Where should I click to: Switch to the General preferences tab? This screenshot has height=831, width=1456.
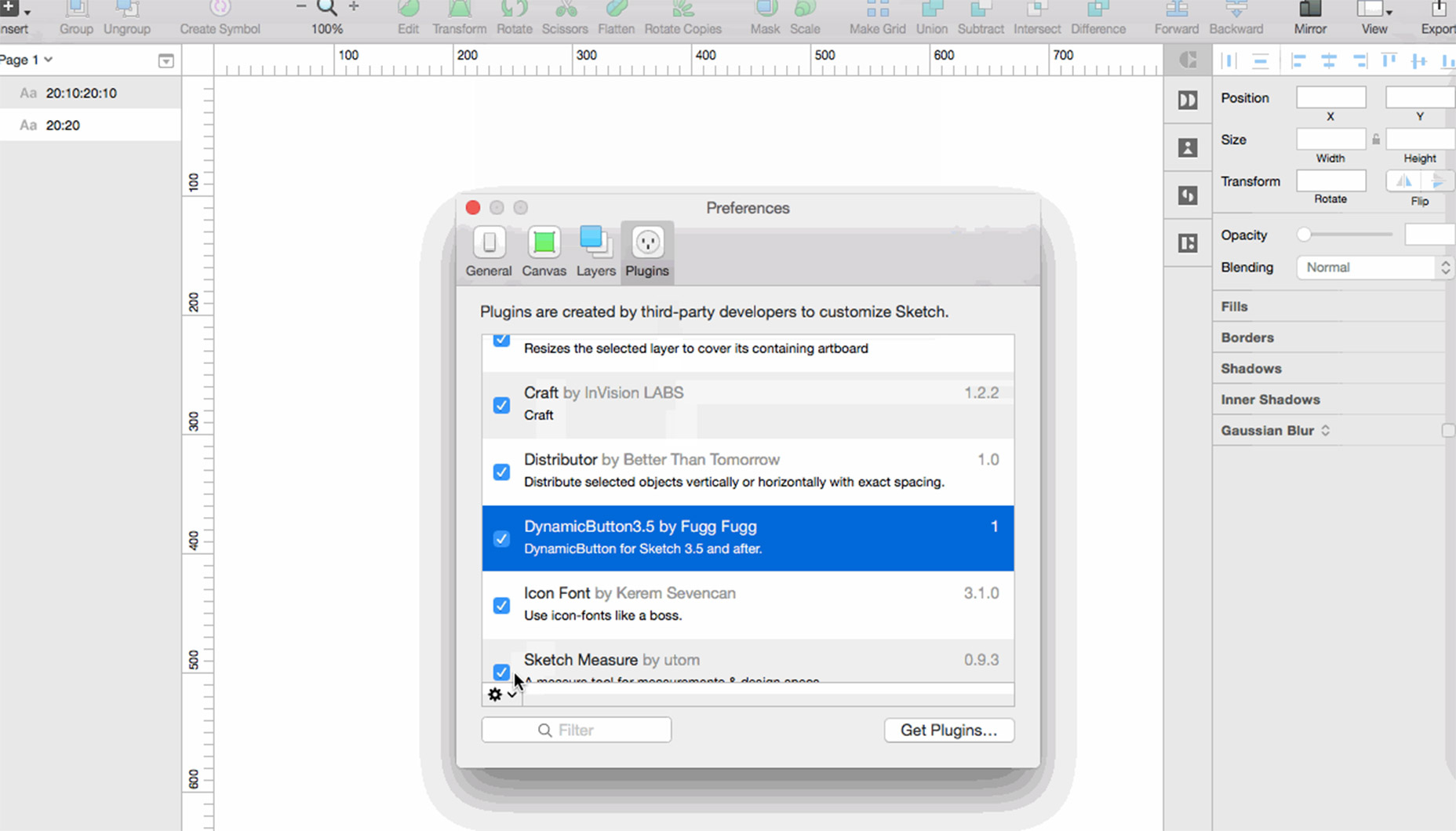coord(489,251)
